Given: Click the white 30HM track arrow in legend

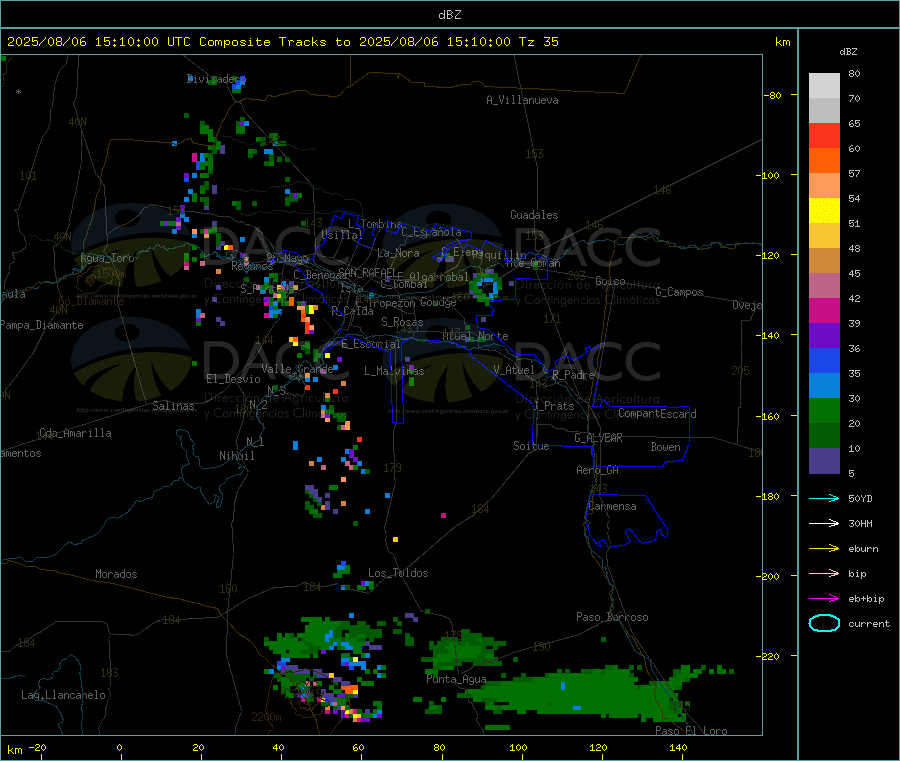Looking at the screenshot, I should coord(824,523).
